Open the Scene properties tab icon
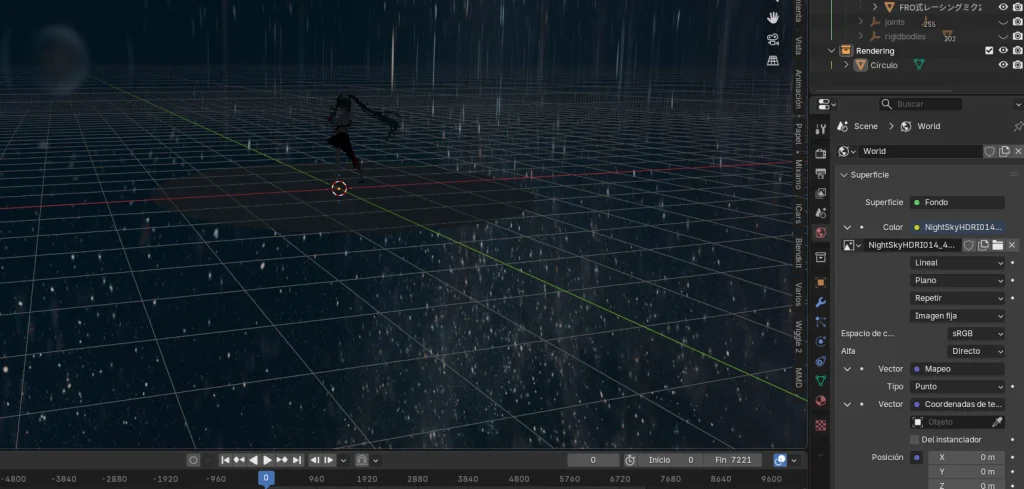Screen dimensions: 1024x489 tap(821, 213)
